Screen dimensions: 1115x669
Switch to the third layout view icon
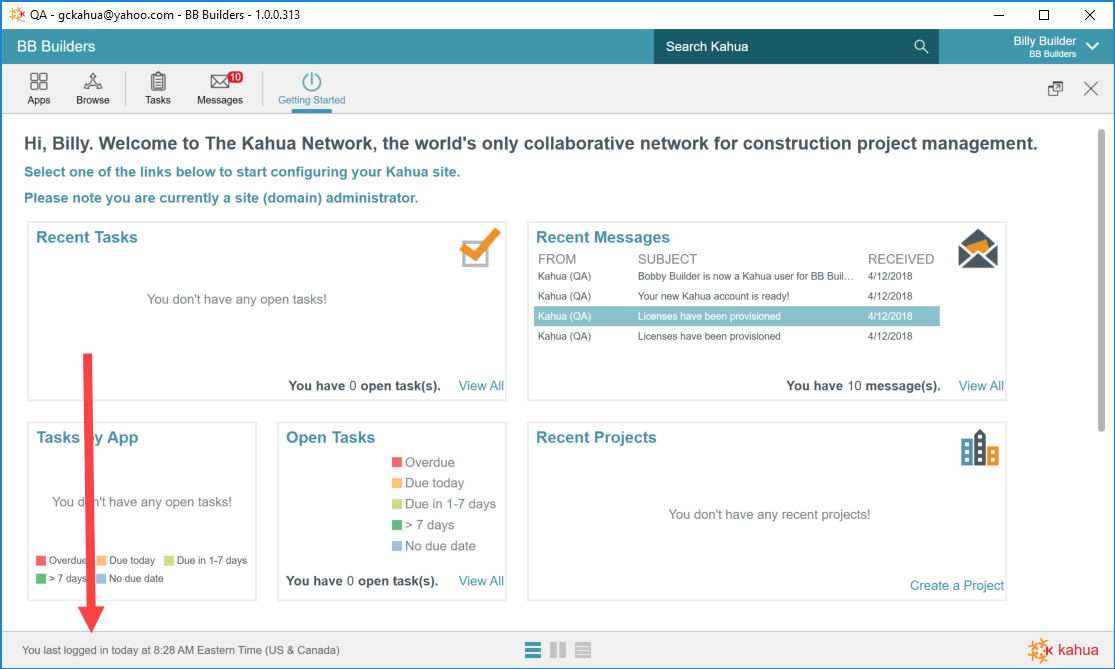click(x=583, y=650)
